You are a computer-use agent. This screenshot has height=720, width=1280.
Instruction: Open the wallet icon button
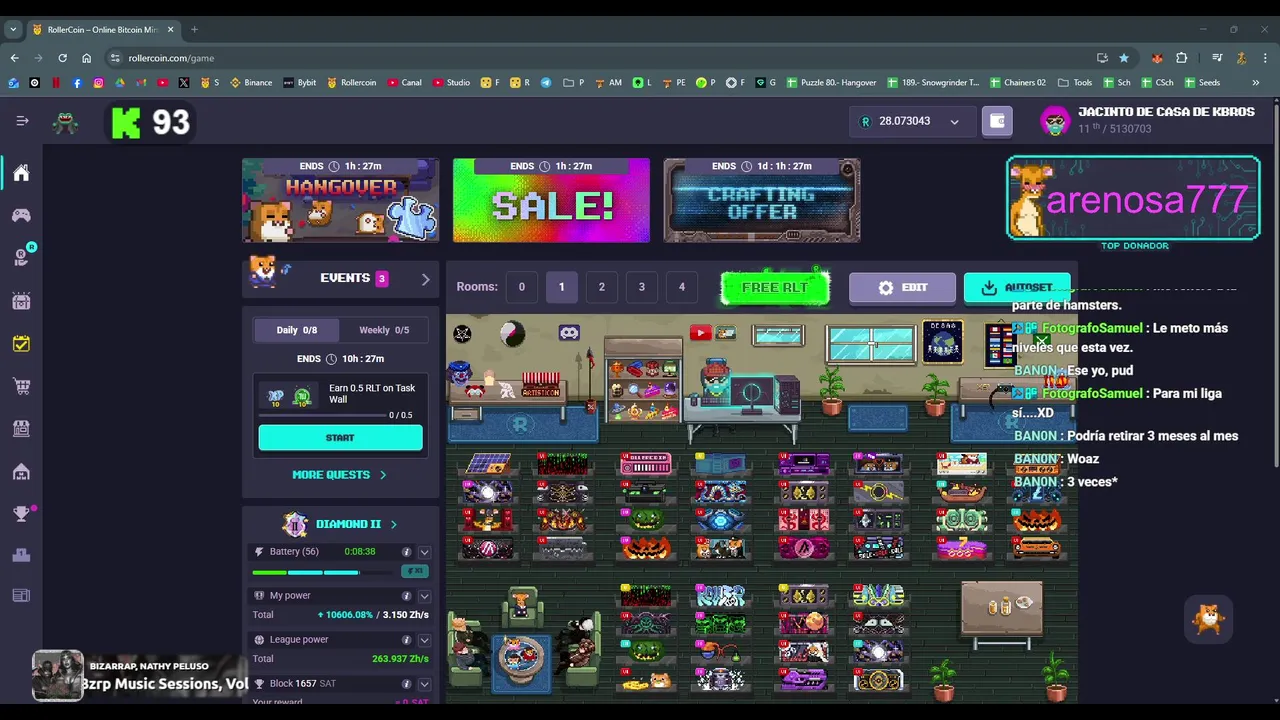coord(997,121)
